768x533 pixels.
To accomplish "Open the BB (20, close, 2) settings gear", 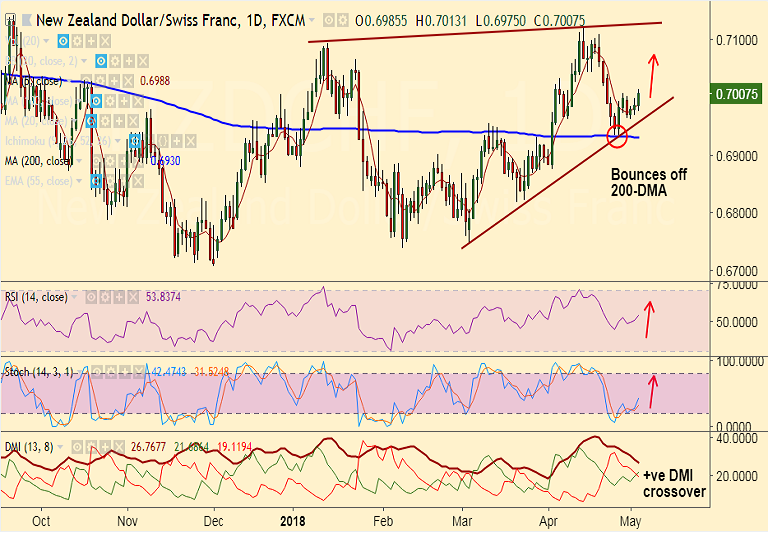I will coord(115,61).
